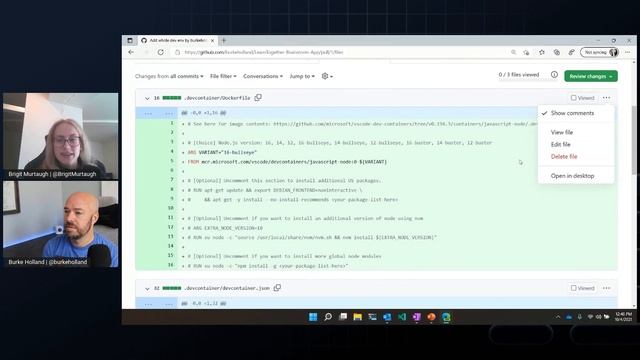Screen dimensions: 640x360
Task: Open Microsoft Edge from taskbar
Action: (x=446, y=317)
